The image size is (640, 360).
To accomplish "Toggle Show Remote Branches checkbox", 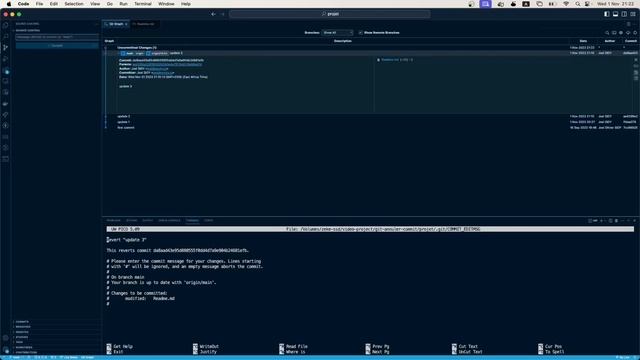I will click(x=360, y=33).
